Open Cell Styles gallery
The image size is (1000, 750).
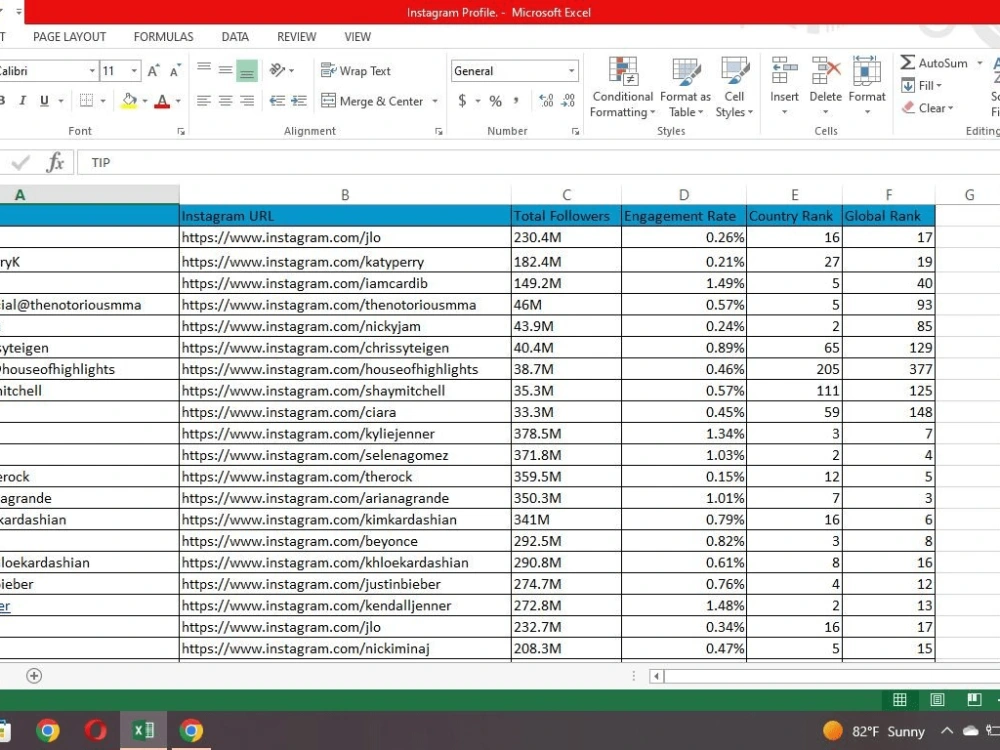click(x=734, y=87)
